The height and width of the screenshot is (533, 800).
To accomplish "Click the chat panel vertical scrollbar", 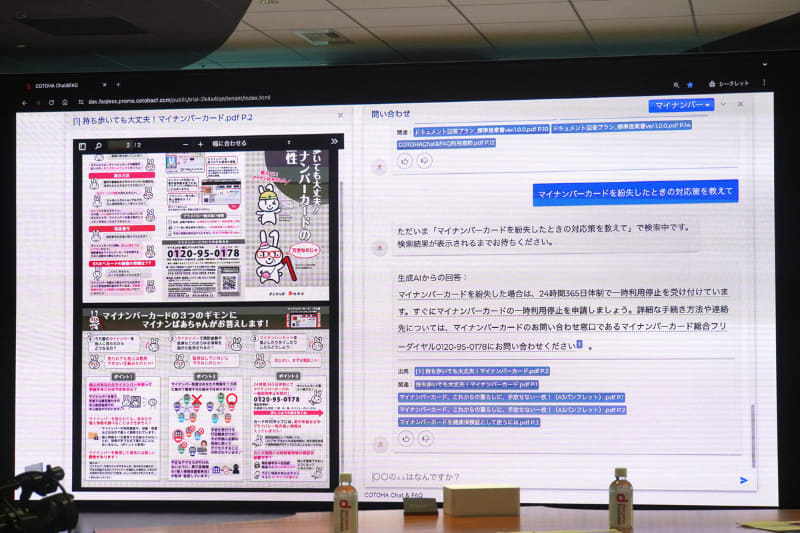I will pos(753,435).
